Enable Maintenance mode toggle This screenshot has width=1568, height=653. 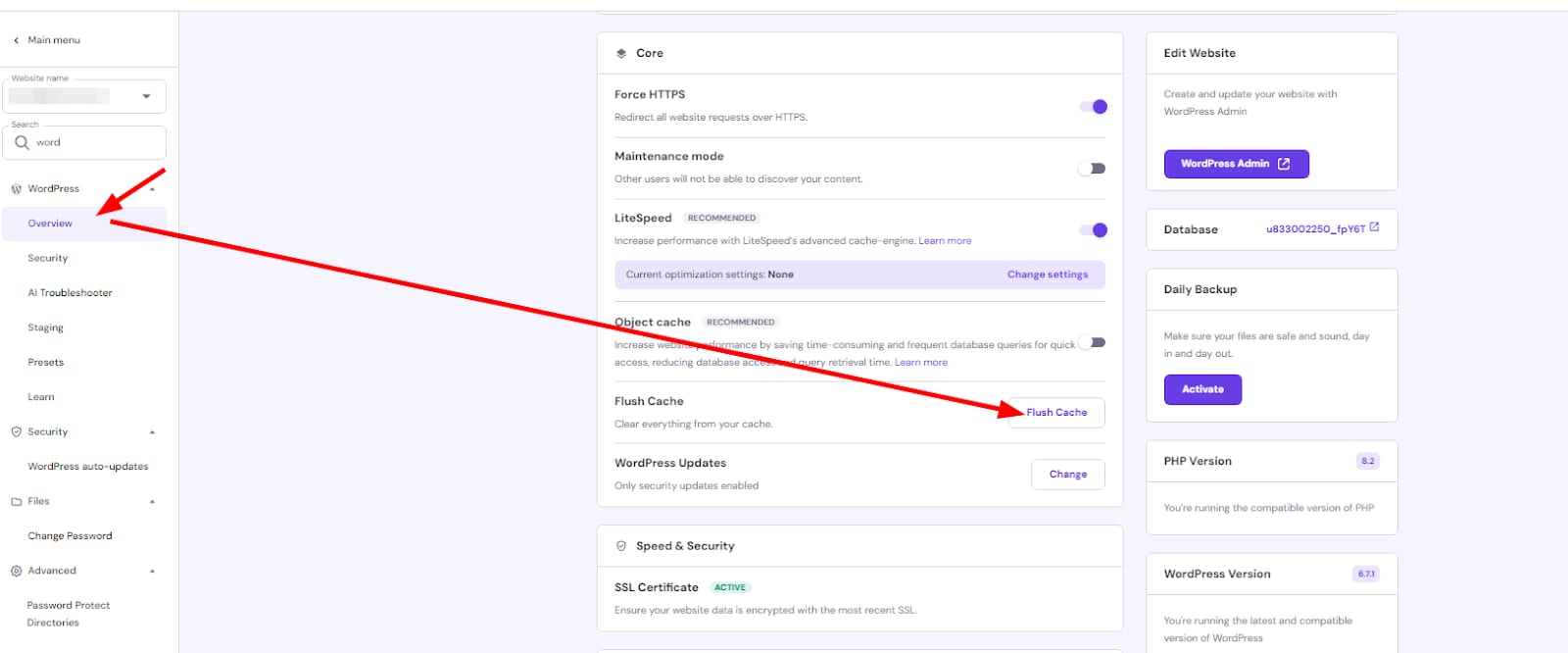click(x=1092, y=169)
